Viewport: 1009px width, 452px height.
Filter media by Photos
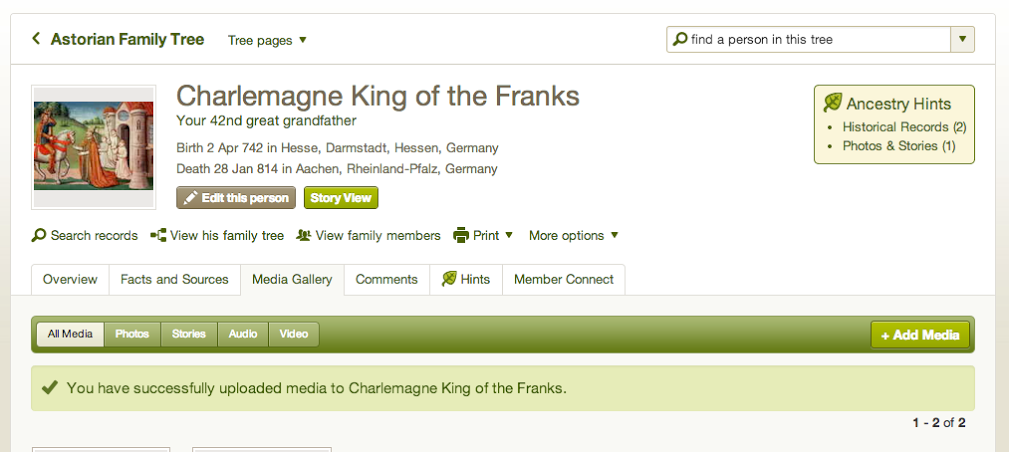click(x=132, y=334)
